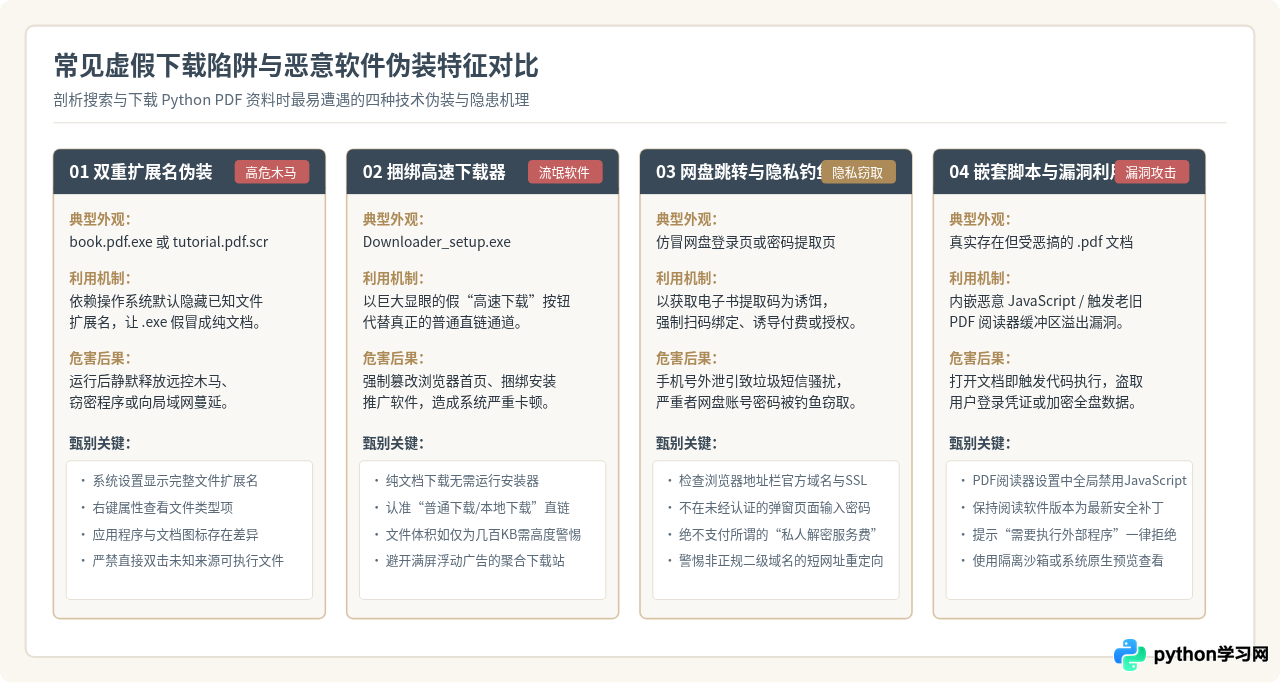Click bullet 使用隔离沙箱或系统原生预览查看

1068,561
